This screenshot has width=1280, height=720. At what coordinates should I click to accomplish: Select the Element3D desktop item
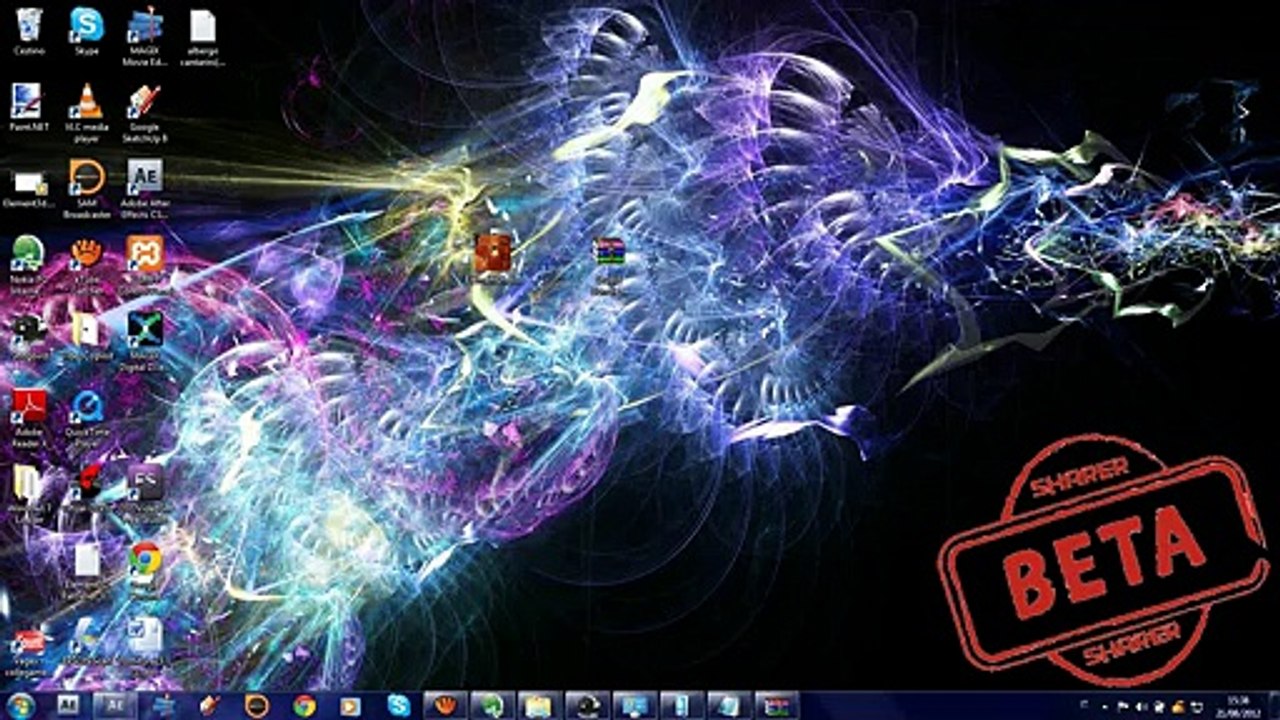(27, 187)
